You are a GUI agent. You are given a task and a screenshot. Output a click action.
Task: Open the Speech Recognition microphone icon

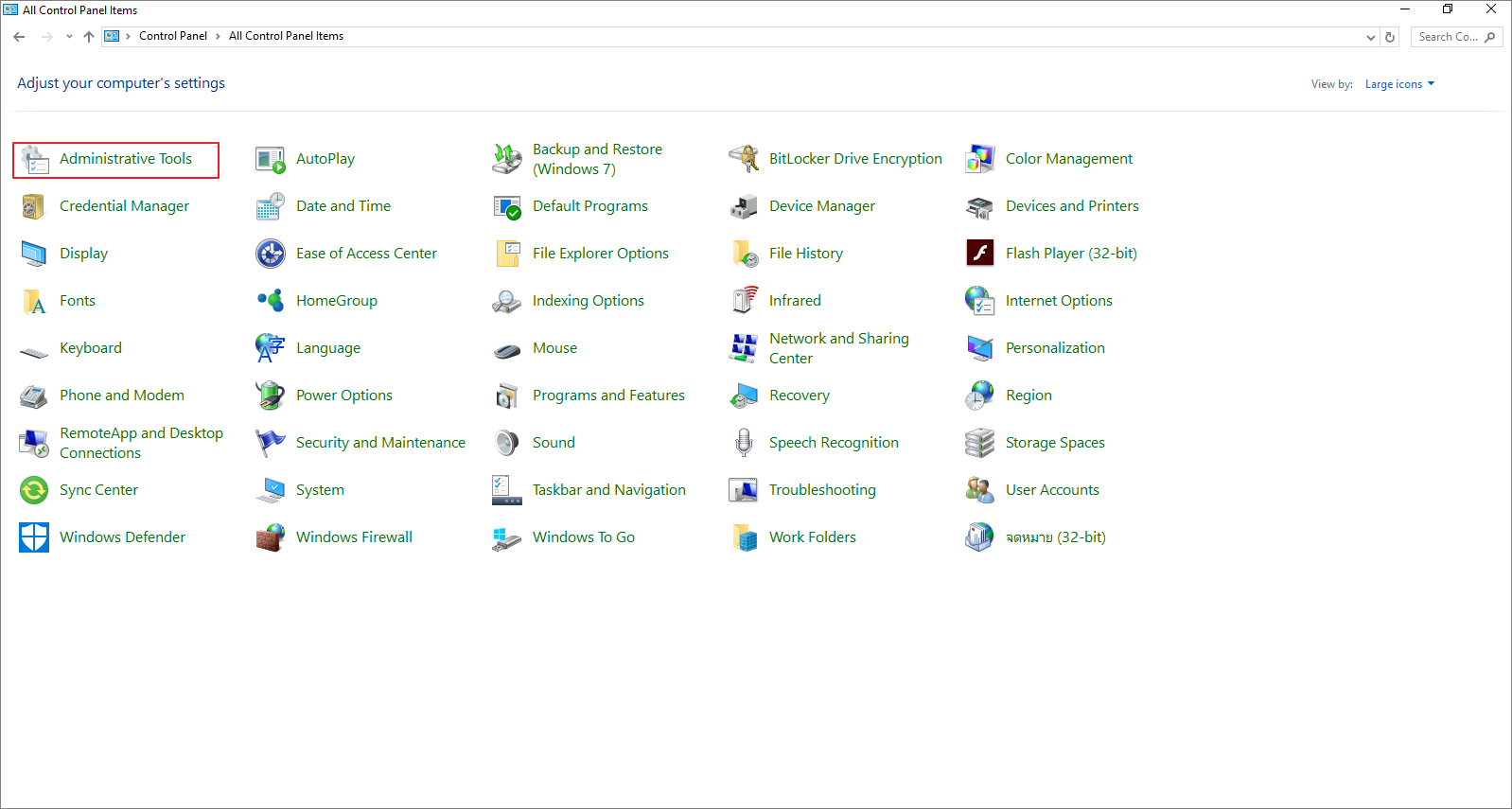(x=744, y=443)
